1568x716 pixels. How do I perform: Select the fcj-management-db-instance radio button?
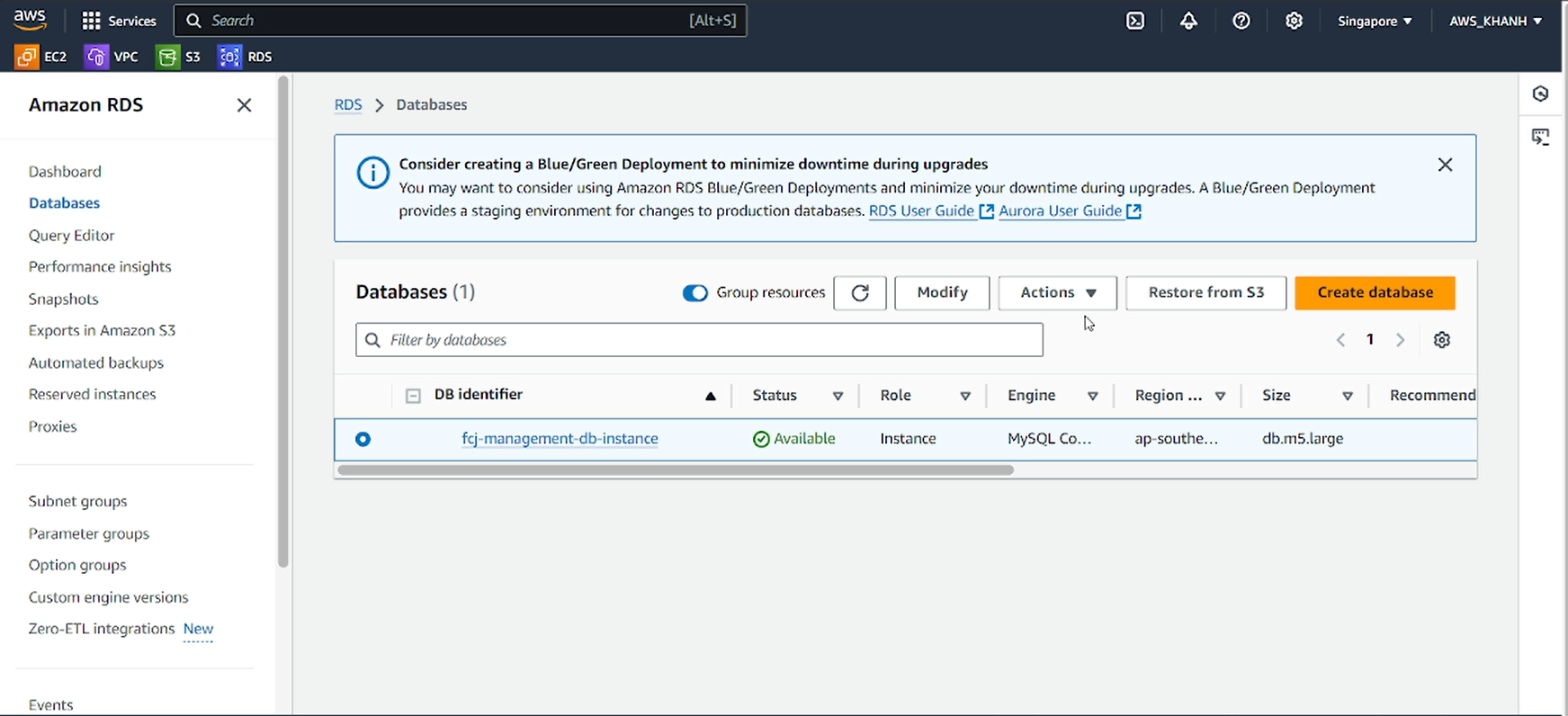click(x=363, y=439)
